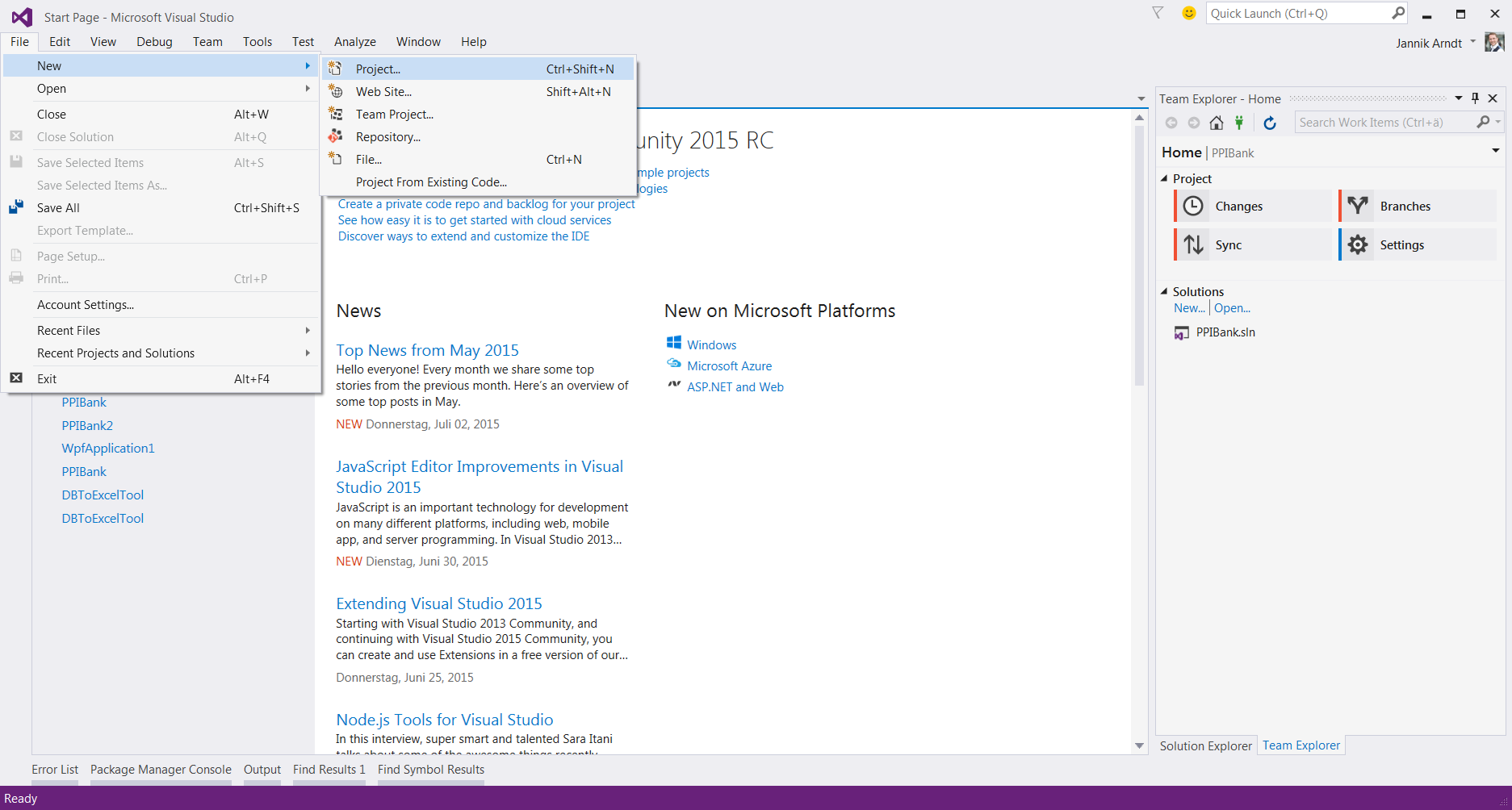Viewport: 1512px width, 810px height.
Task: Click the Team Explorer home icon
Action: tap(1217, 123)
